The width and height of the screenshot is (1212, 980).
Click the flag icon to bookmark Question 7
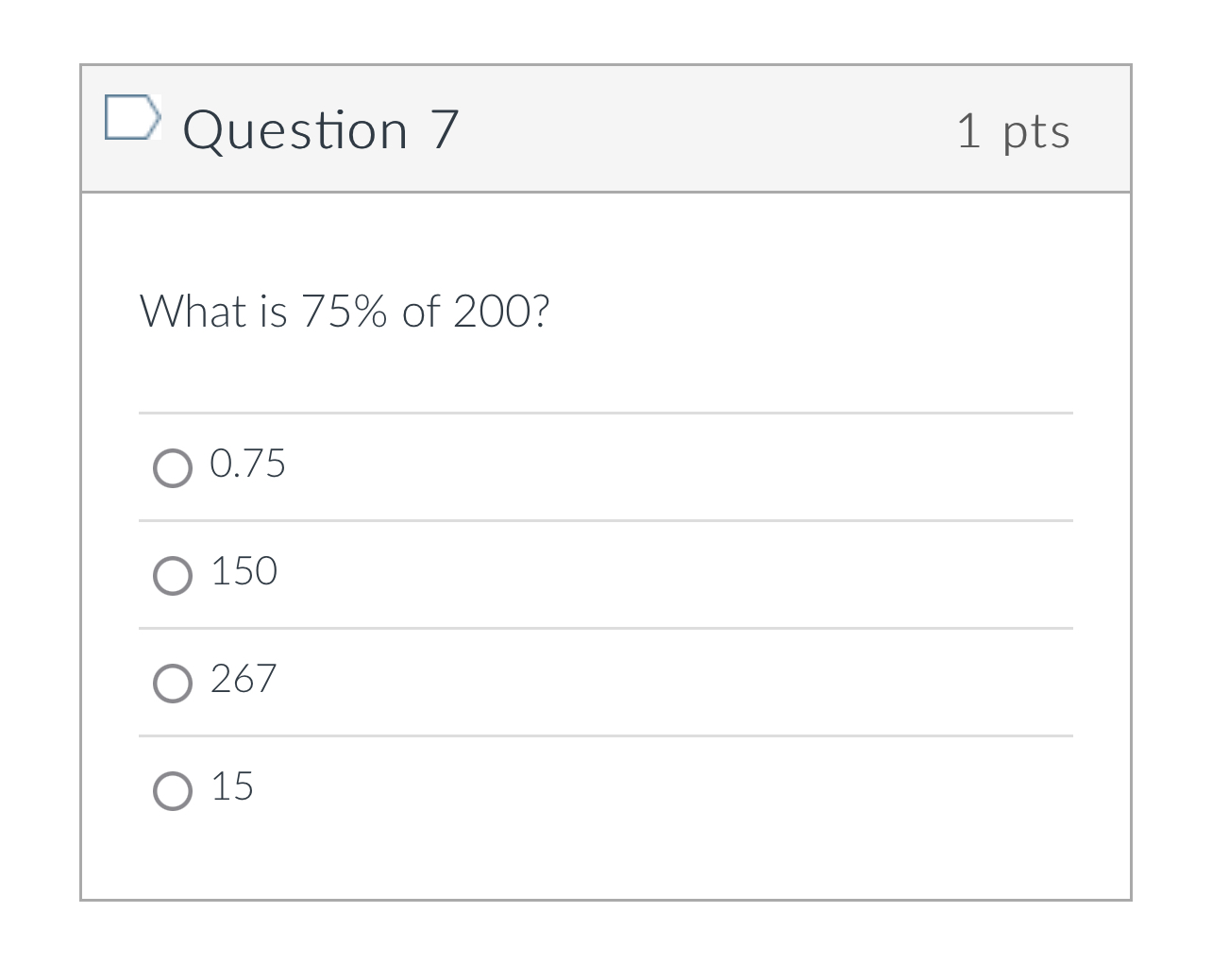point(133,118)
